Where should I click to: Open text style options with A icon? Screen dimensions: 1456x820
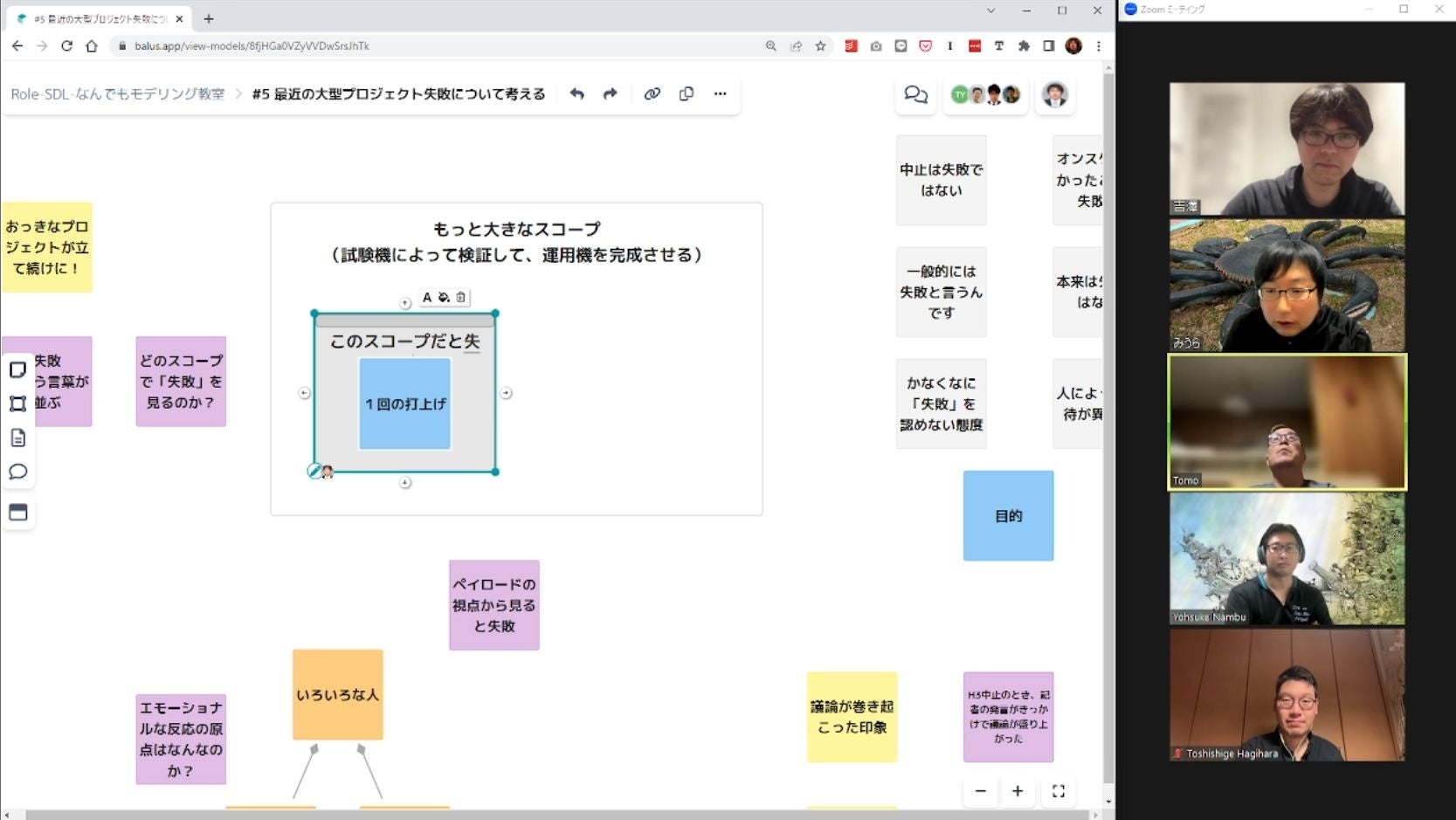[x=426, y=297]
